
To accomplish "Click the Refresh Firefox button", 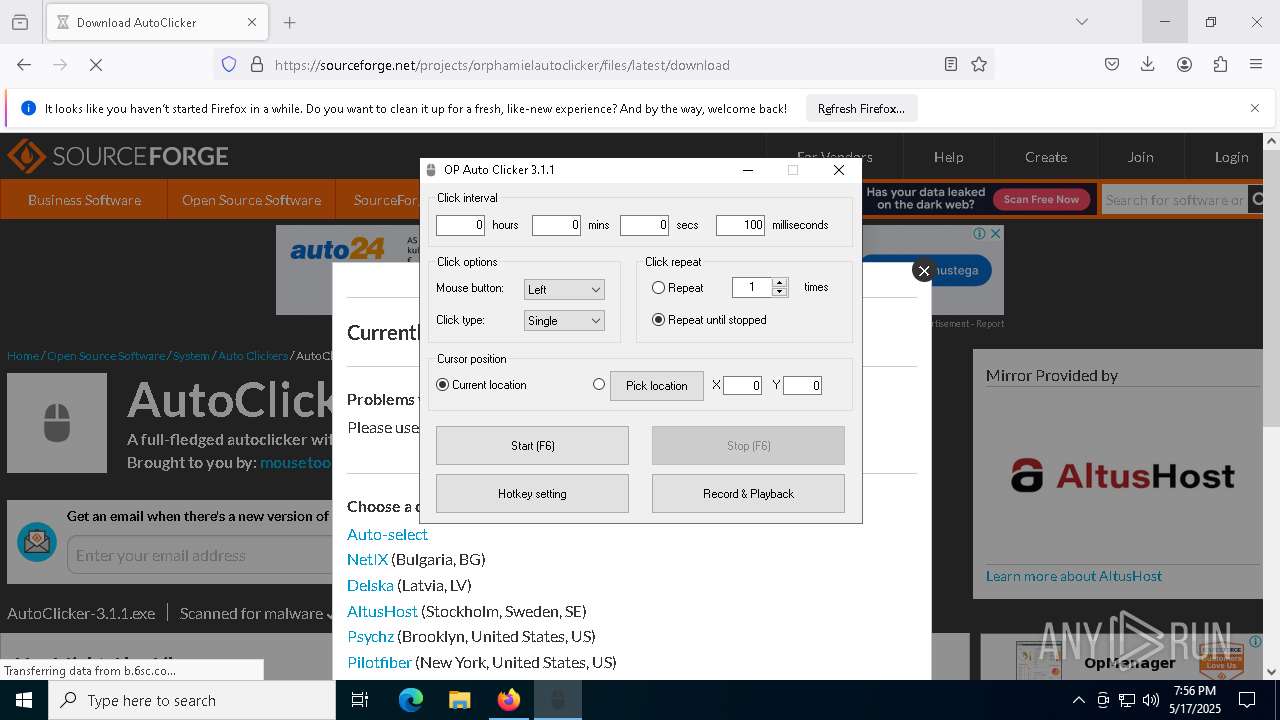I will click(x=861, y=108).
